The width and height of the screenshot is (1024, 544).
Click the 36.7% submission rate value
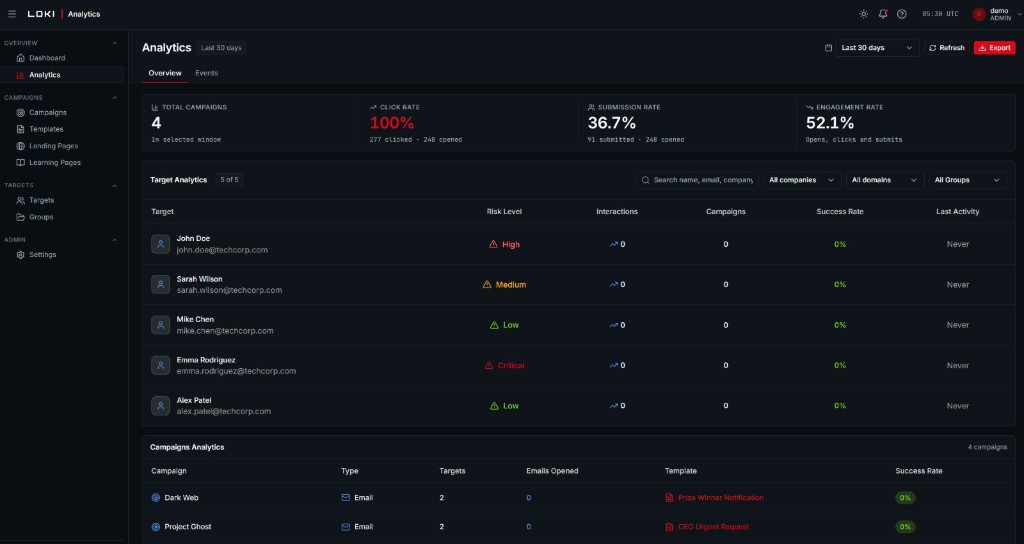pos(612,123)
